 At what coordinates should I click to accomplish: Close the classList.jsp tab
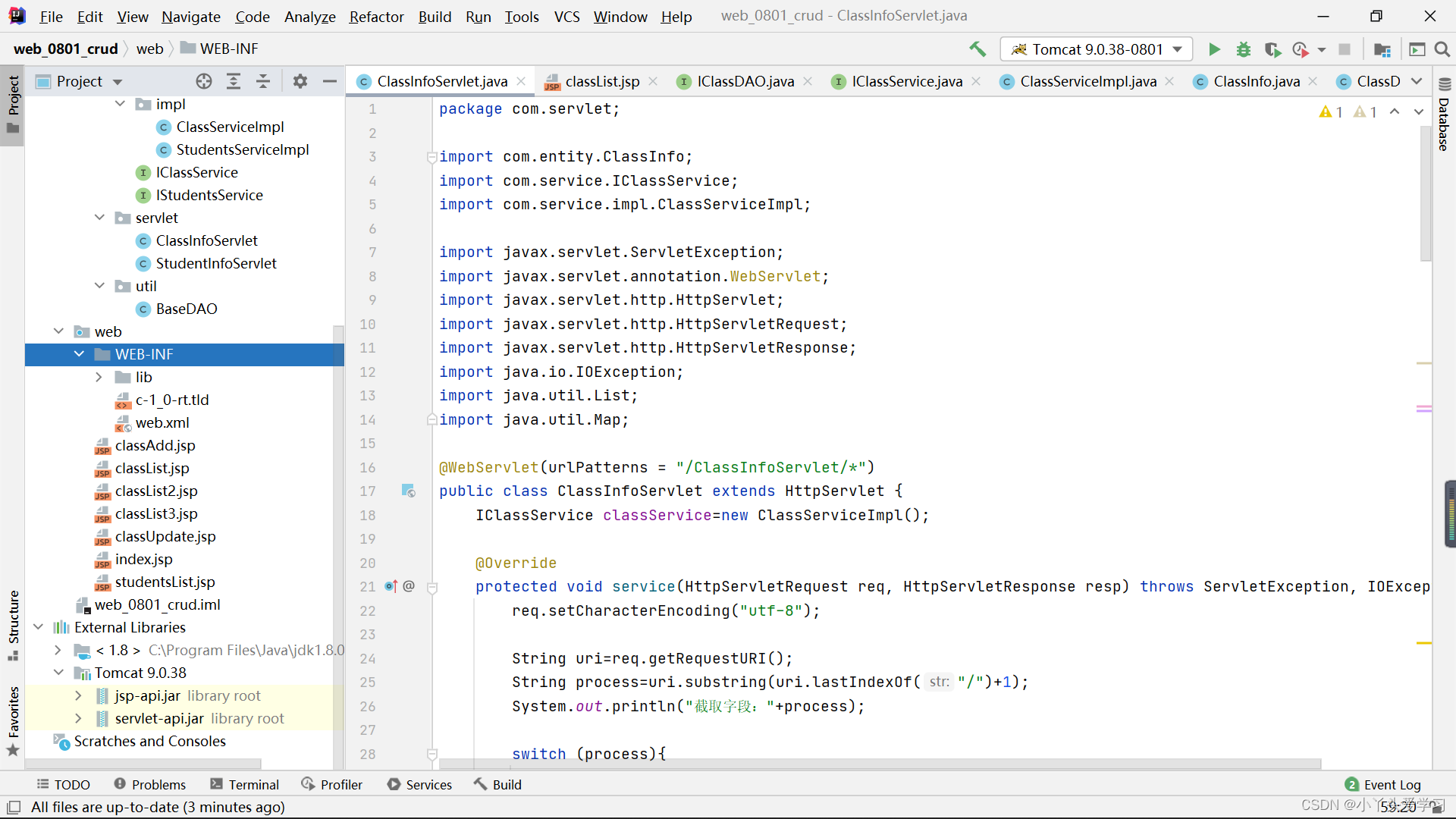click(653, 81)
